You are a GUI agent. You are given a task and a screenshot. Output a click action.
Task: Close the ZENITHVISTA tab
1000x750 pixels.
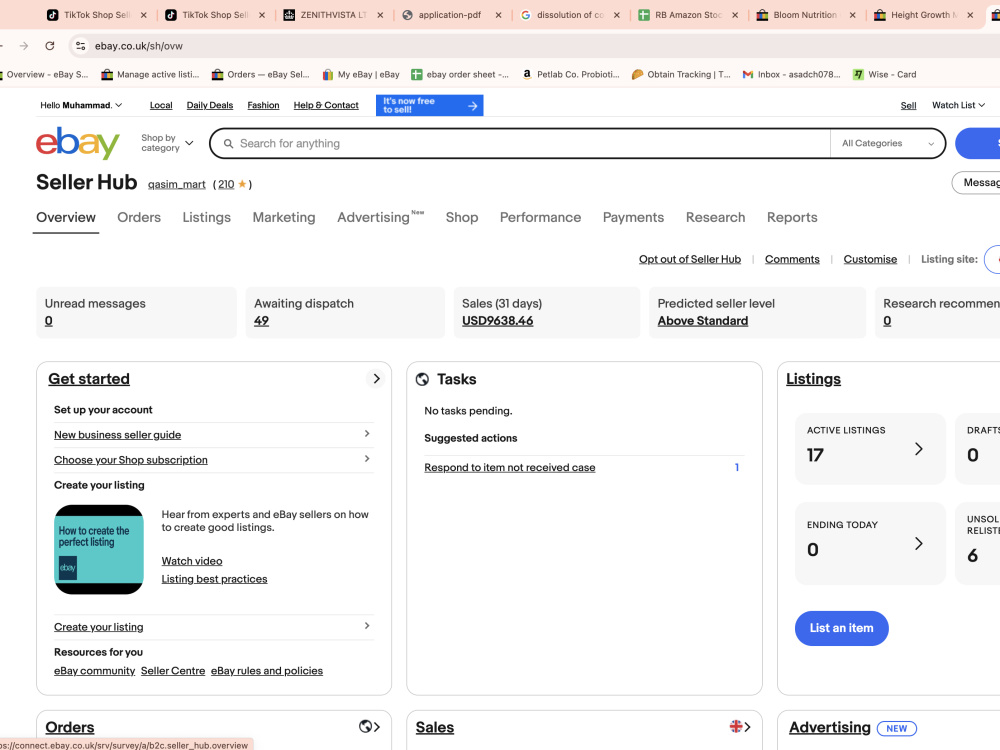pyautogui.click(x=380, y=15)
